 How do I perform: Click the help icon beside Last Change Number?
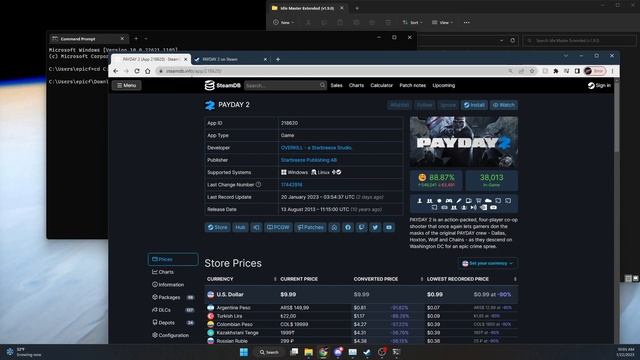(258, 184)
